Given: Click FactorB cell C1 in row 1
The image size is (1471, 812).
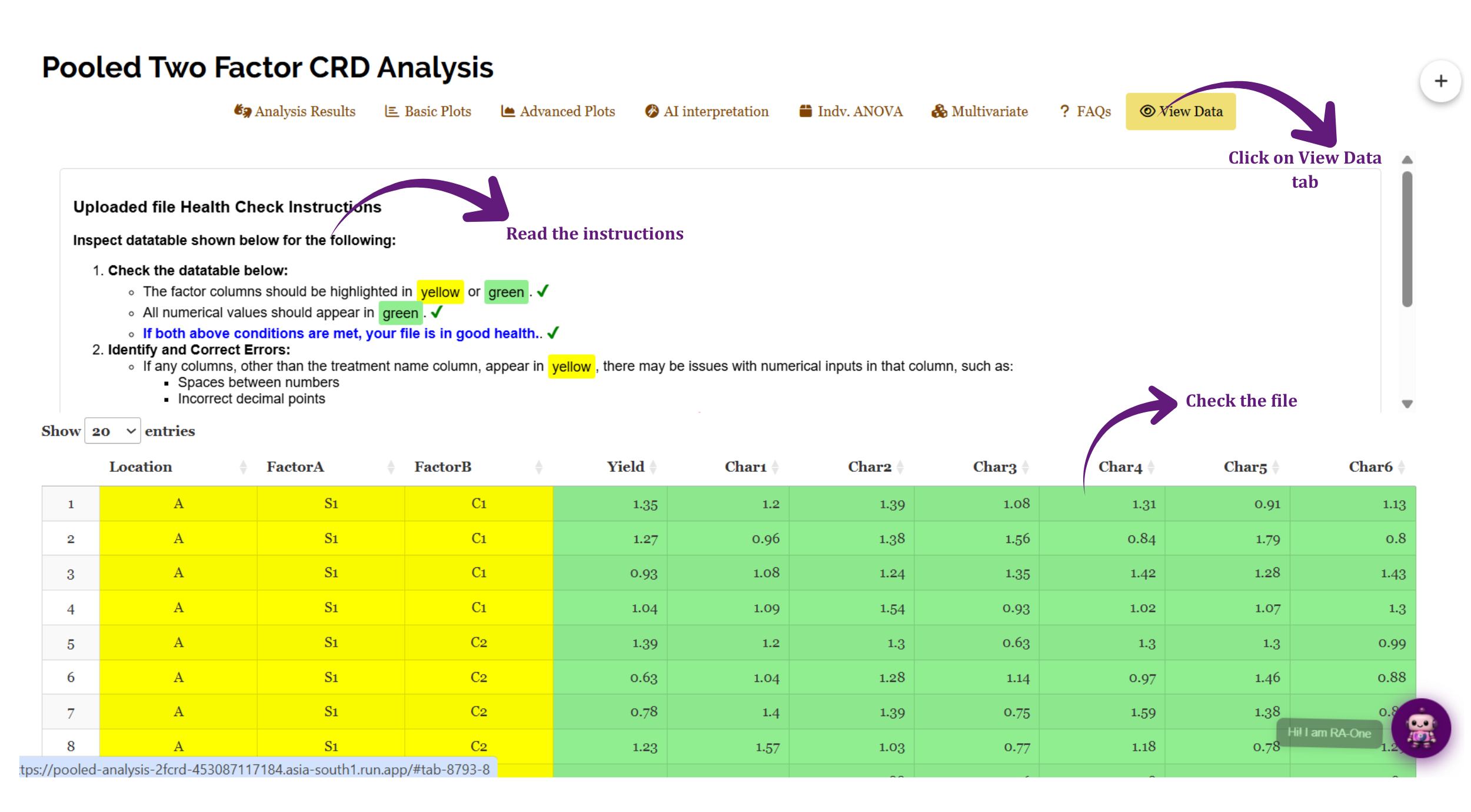Looking at the screenshot, I should point(479,504).
